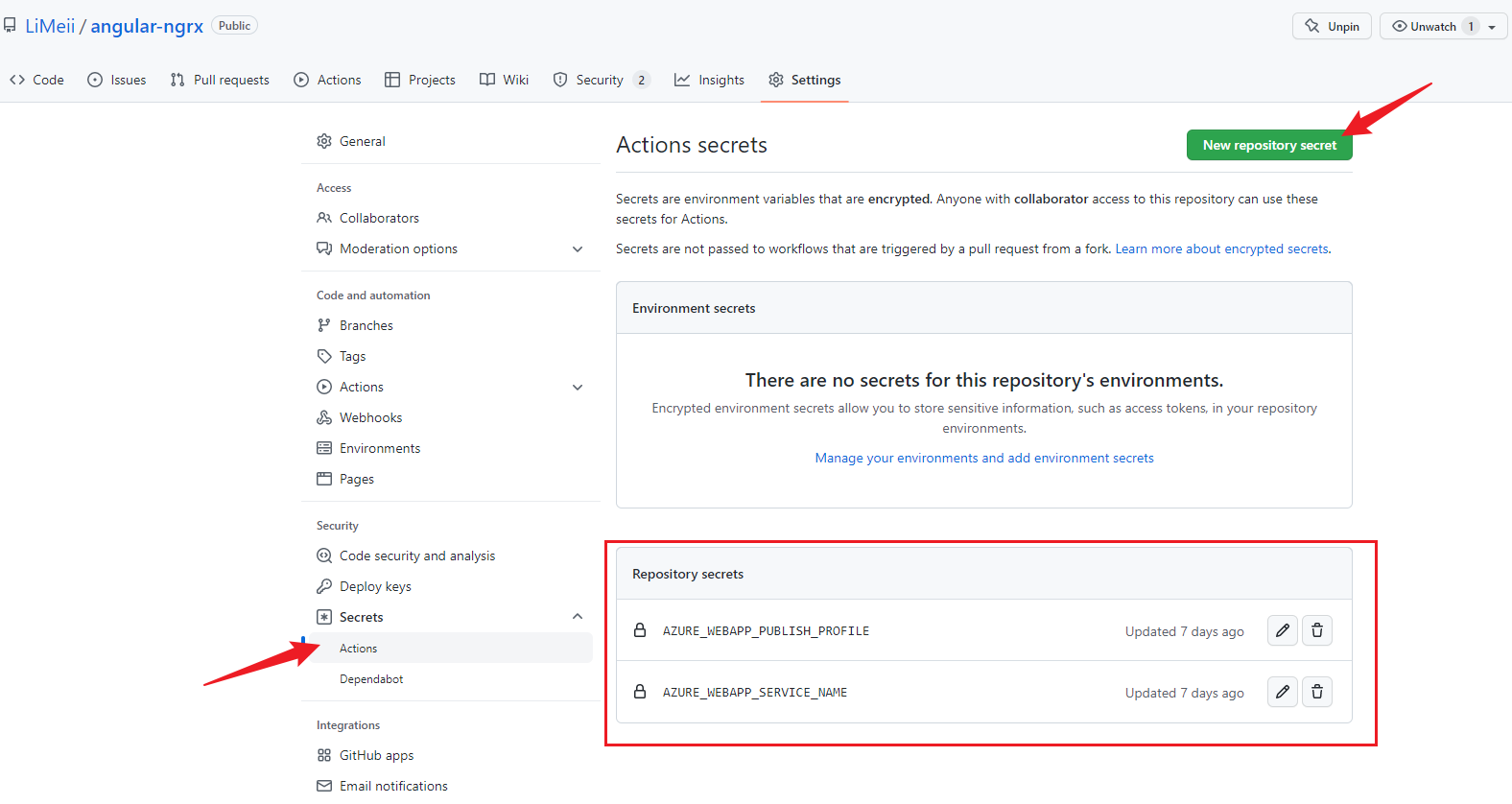Select the Settings tab
1512x804 pixels.
click(805, 80)
